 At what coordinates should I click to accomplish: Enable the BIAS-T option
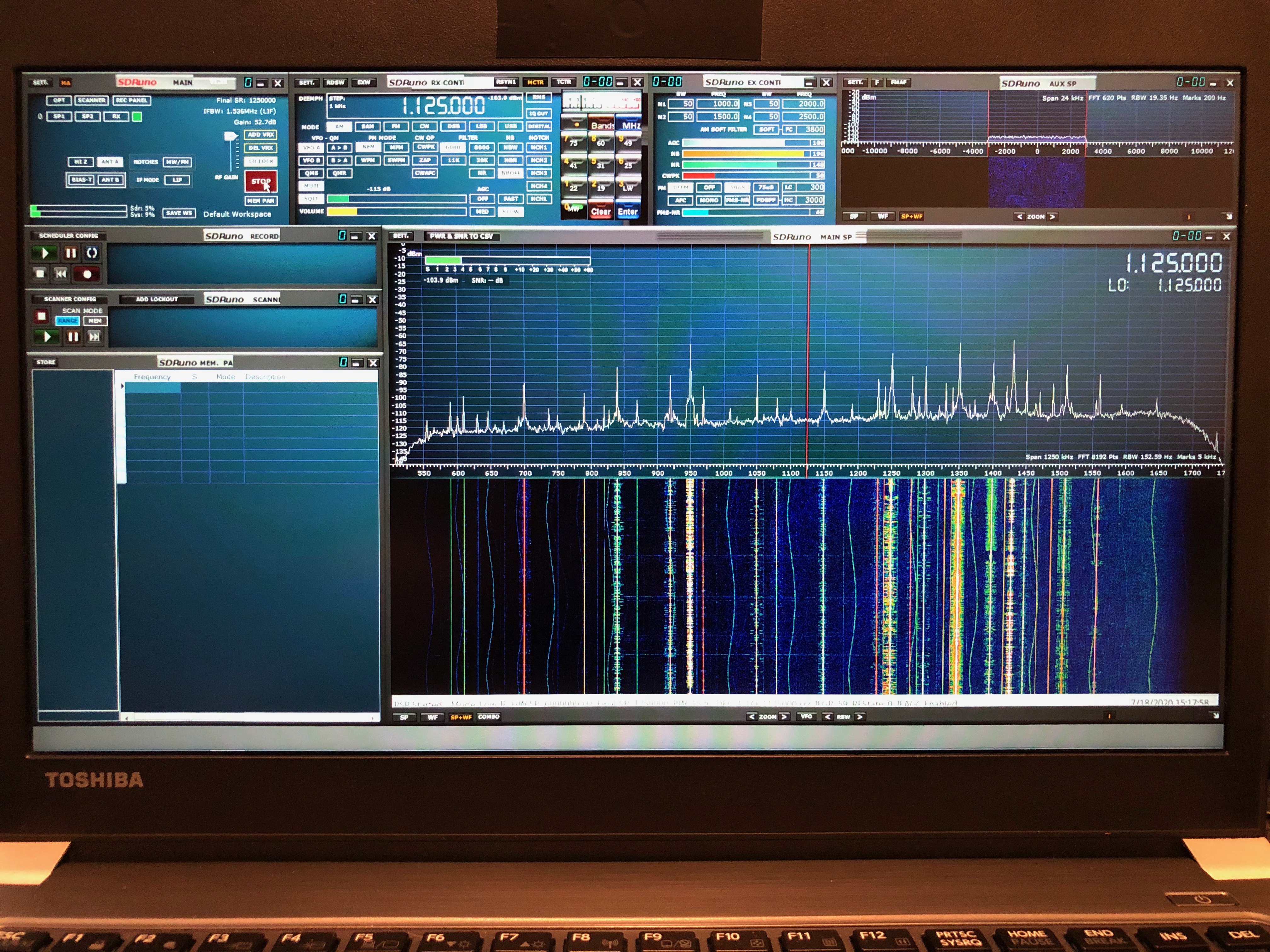tap(82, 180)
